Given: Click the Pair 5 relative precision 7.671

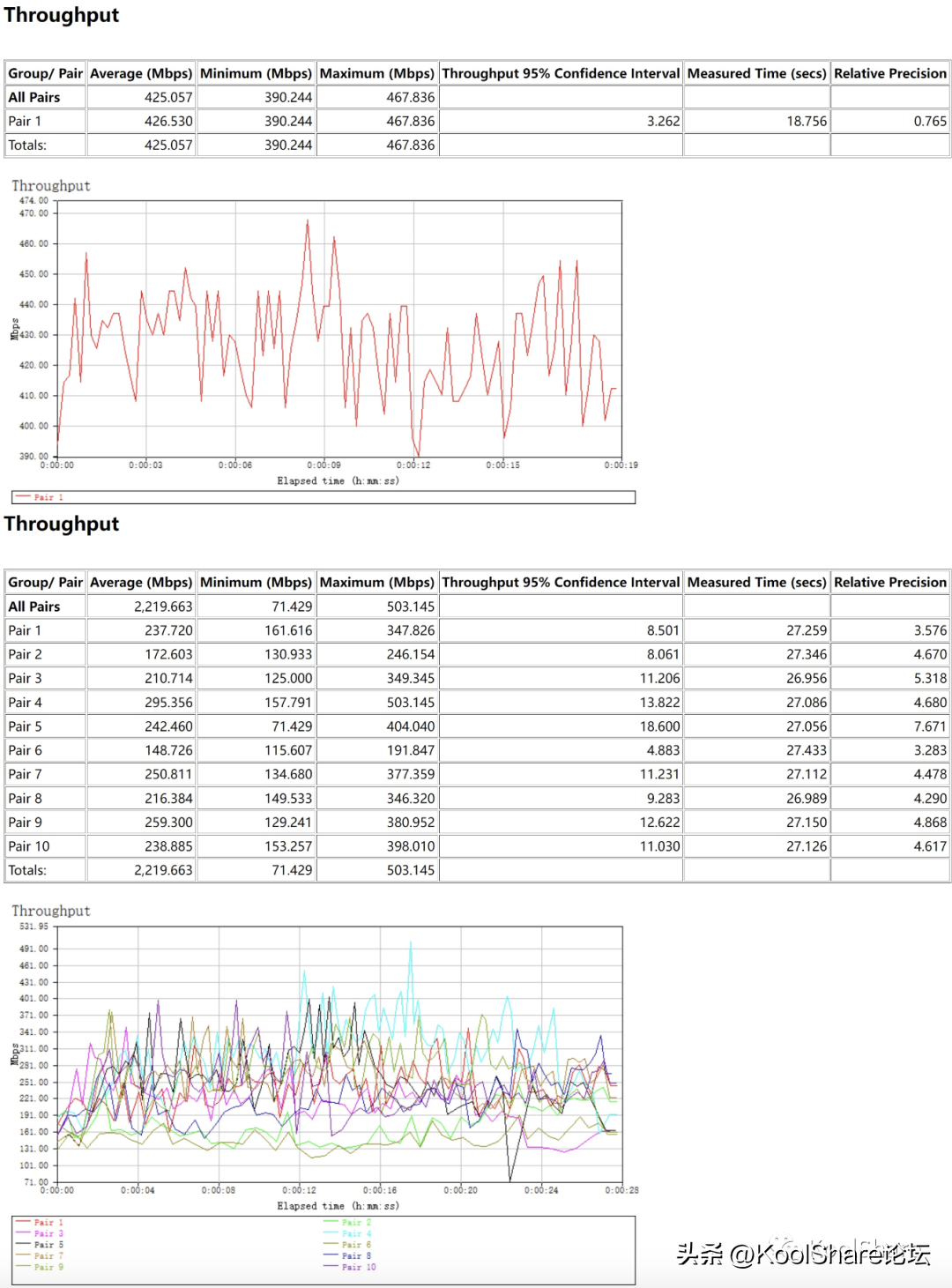Looking at the screenshot, I should click(930, 726).
